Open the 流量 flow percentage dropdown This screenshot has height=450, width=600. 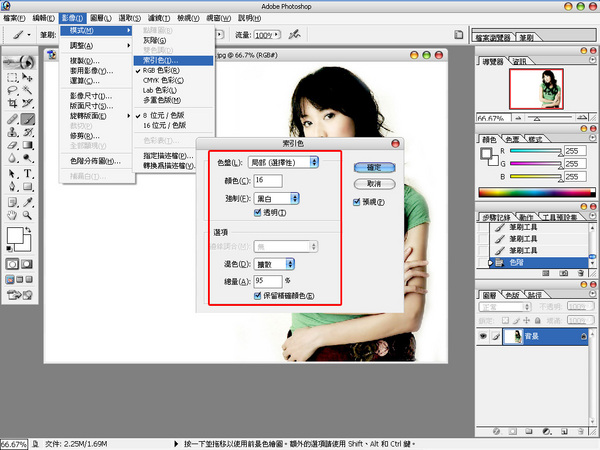[x=277, y=35]
